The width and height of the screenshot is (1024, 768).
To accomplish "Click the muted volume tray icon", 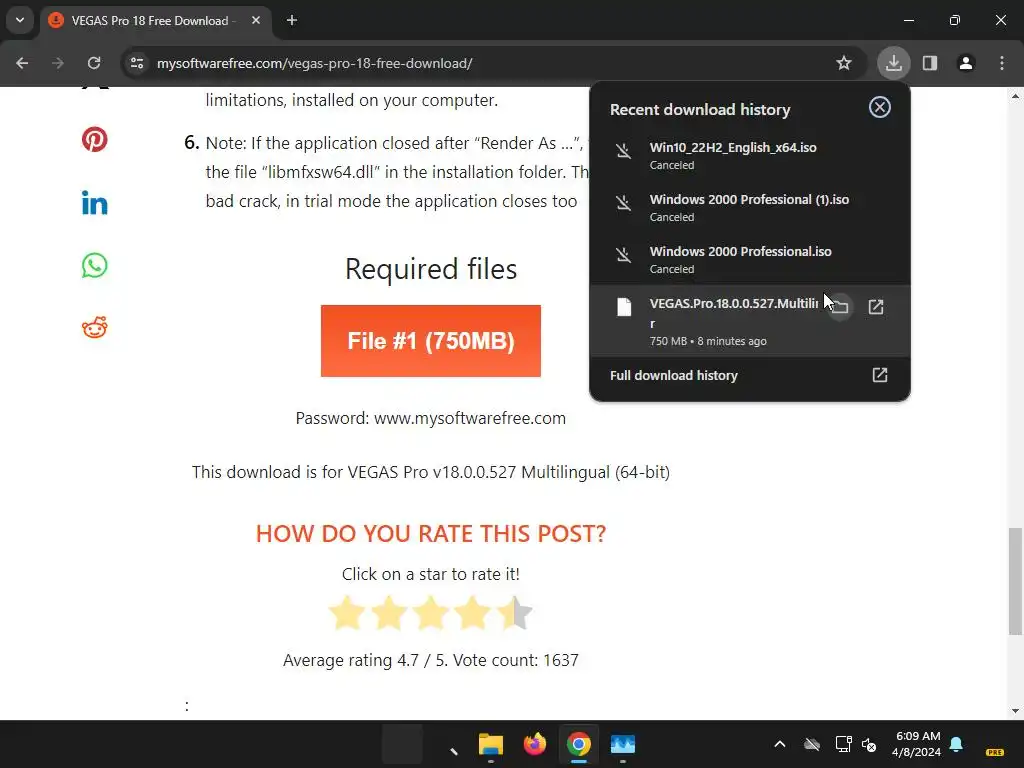I will [x=869, y=744].
